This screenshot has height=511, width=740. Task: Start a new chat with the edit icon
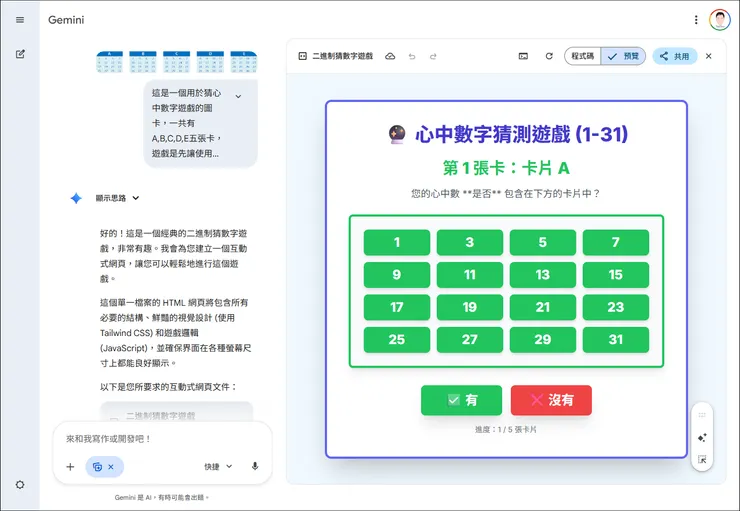tap(20, 54)
